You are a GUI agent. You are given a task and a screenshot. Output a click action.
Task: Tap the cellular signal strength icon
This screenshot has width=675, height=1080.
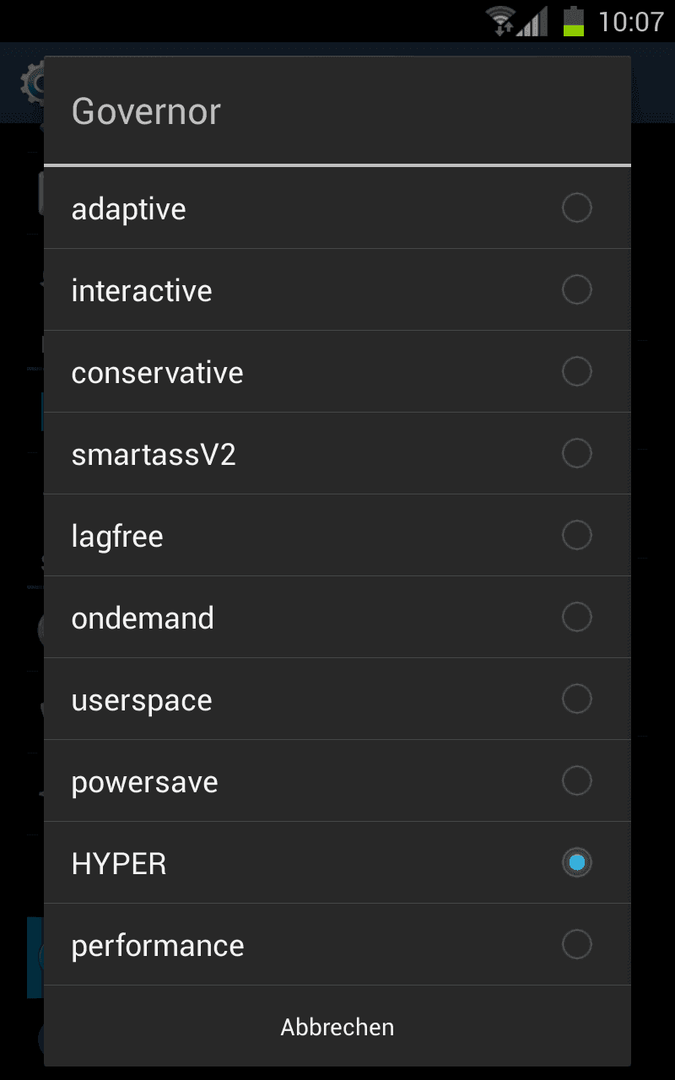point(532,21)
